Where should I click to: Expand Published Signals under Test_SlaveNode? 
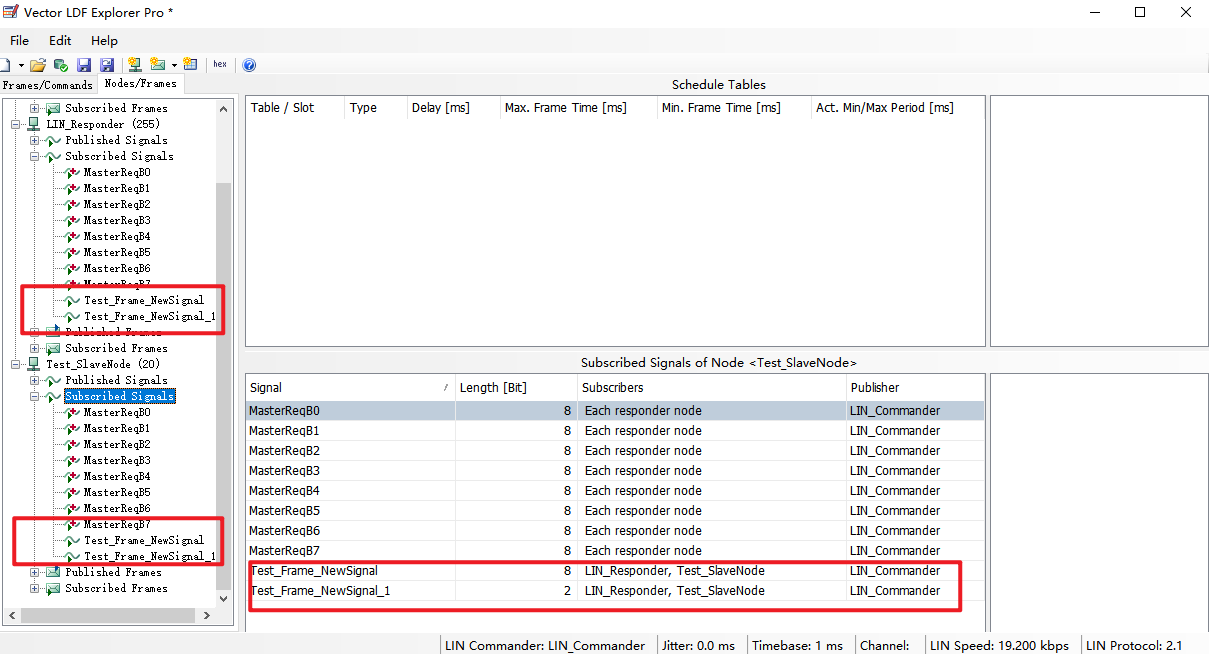[x=35, y=380]
